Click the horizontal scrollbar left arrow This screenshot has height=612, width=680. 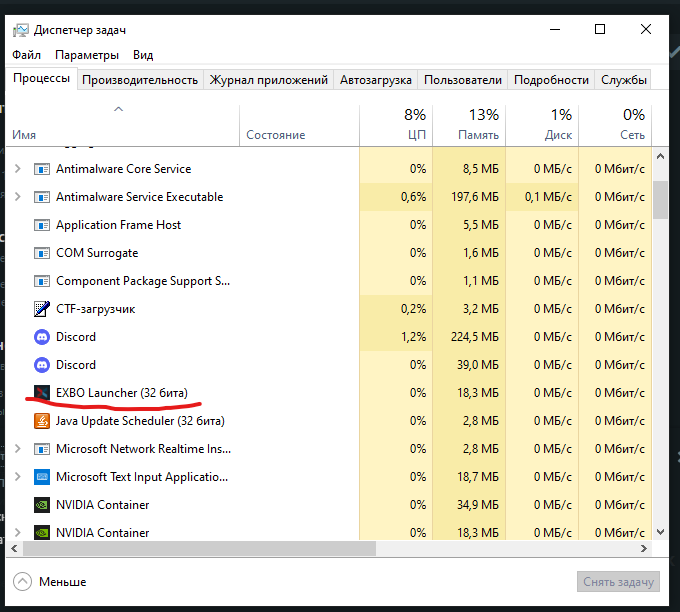point(14,549)
